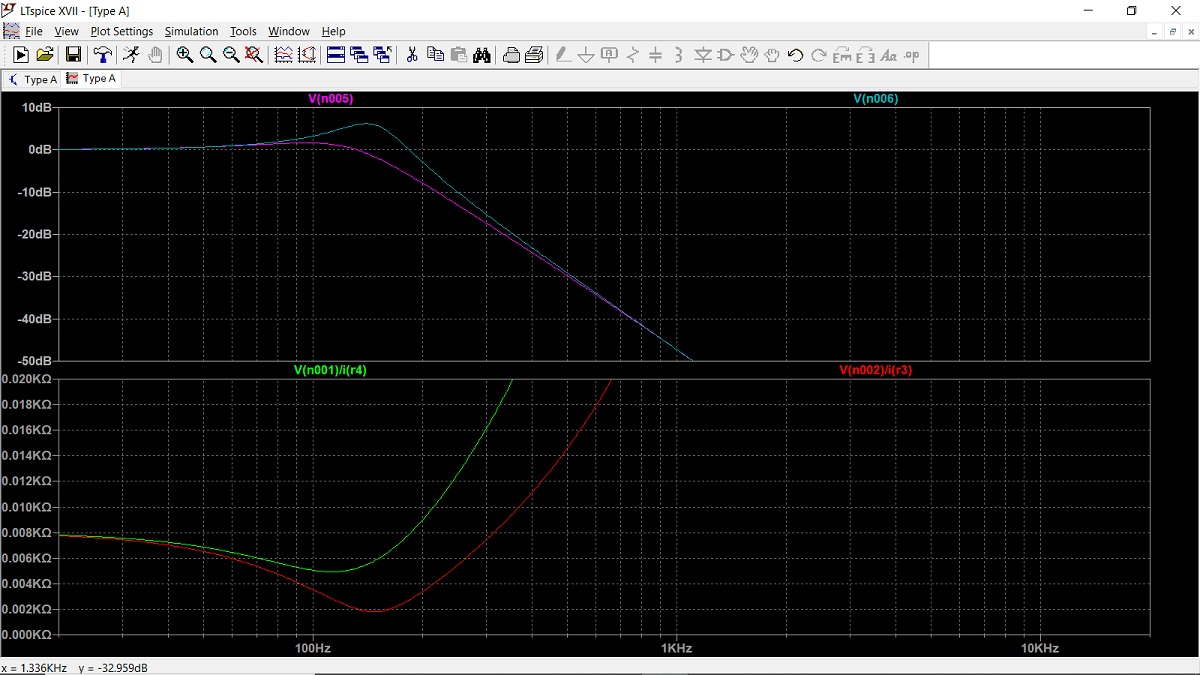1200x675 pixels.
Task: Open the File menu
Action: (x=34, y=31)
